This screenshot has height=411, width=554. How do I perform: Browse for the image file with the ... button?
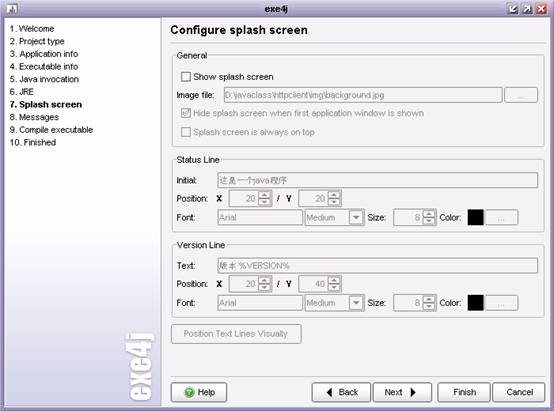point(521,95)
